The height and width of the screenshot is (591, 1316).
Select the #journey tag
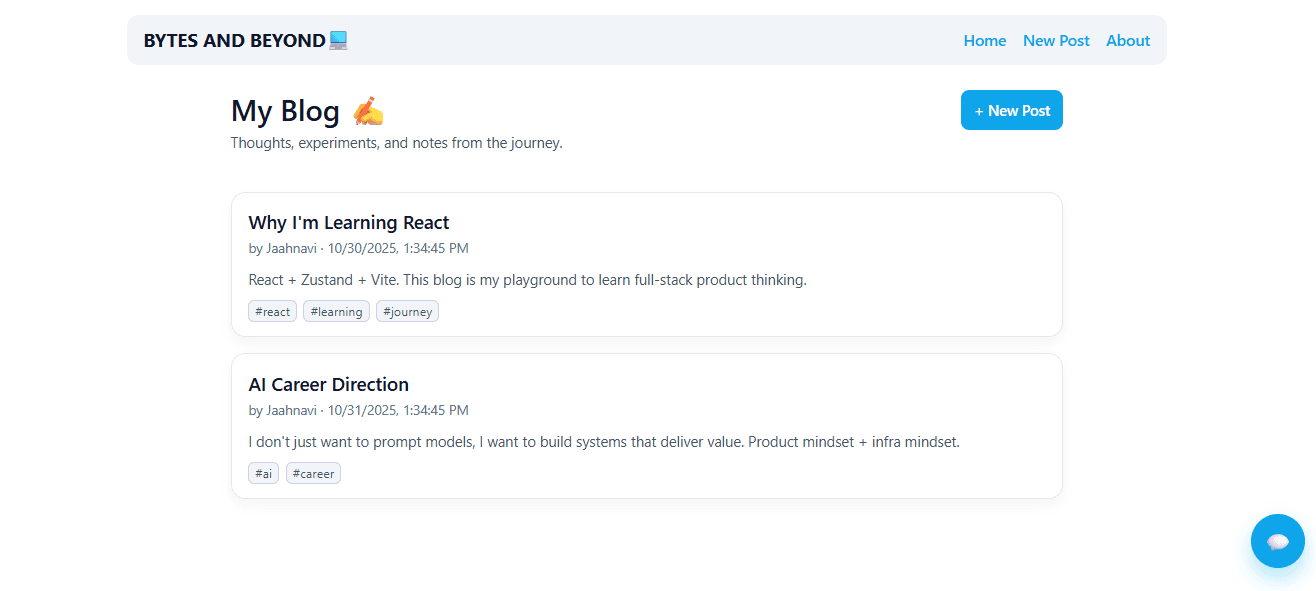click(x=407, y=312)
